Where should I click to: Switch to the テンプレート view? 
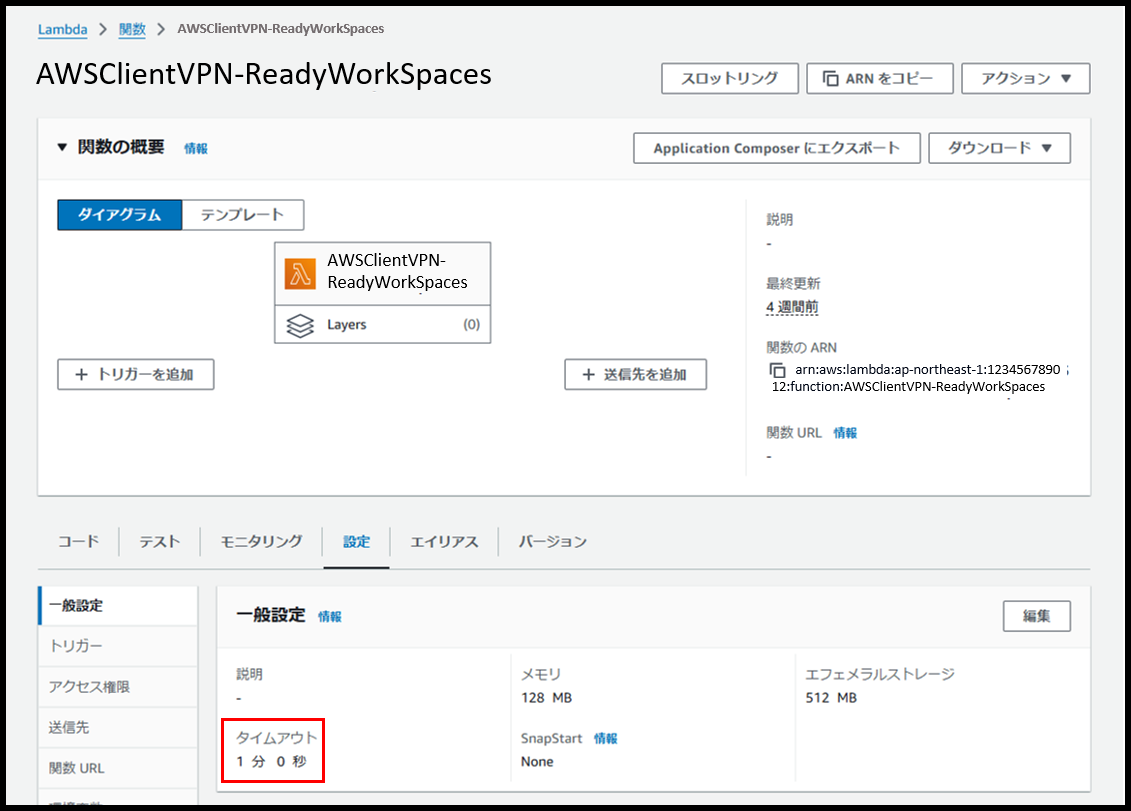[x=242, y=215]
